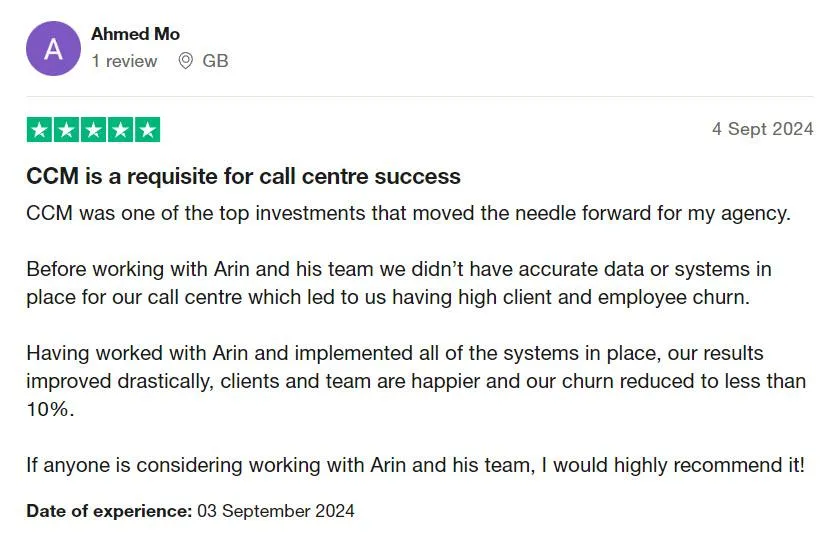The height and width of the screenshot is (540, 834).
Task: Click the purple avatar with letter A
Action: click(x=53, y=48)
